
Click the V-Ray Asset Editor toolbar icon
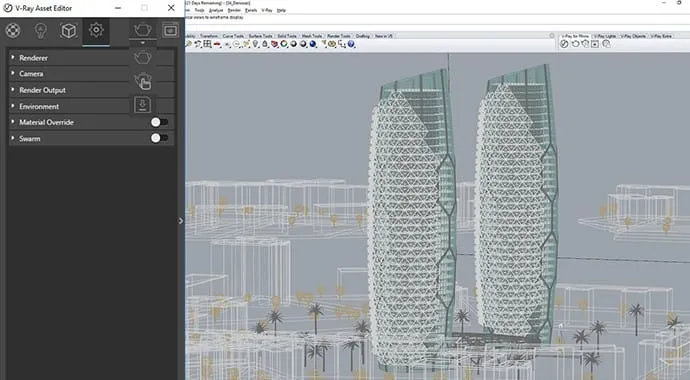(564, 44)
